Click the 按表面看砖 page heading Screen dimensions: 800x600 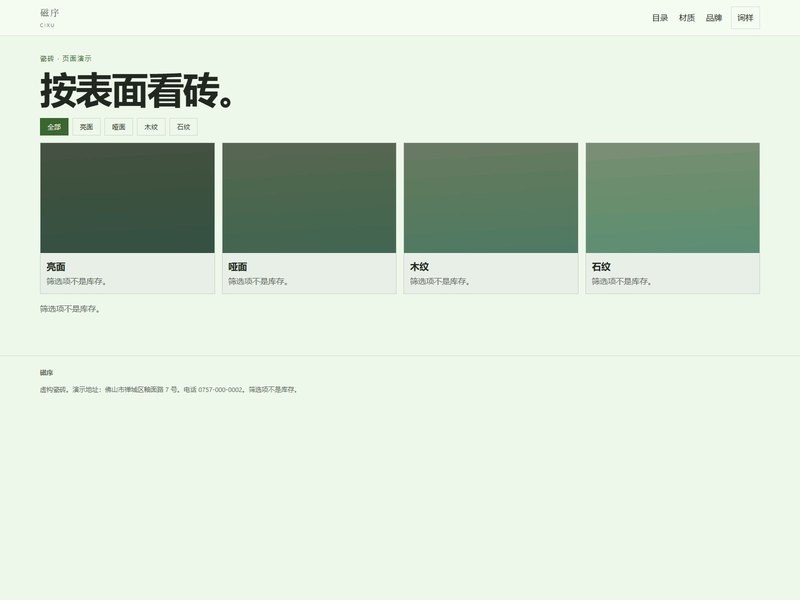pyautogui.click(x=137, y=91)
